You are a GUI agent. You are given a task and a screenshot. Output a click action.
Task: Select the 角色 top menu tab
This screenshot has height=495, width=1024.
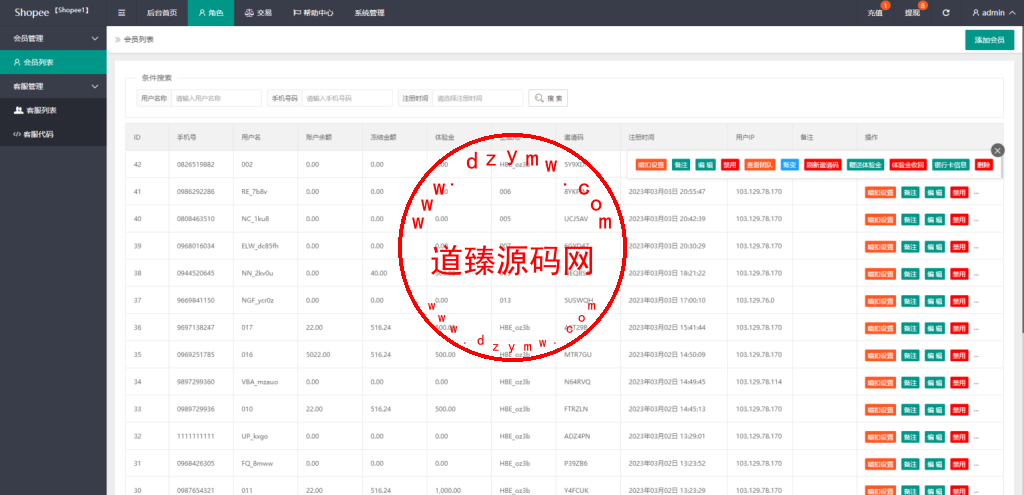tap(210, 12)
